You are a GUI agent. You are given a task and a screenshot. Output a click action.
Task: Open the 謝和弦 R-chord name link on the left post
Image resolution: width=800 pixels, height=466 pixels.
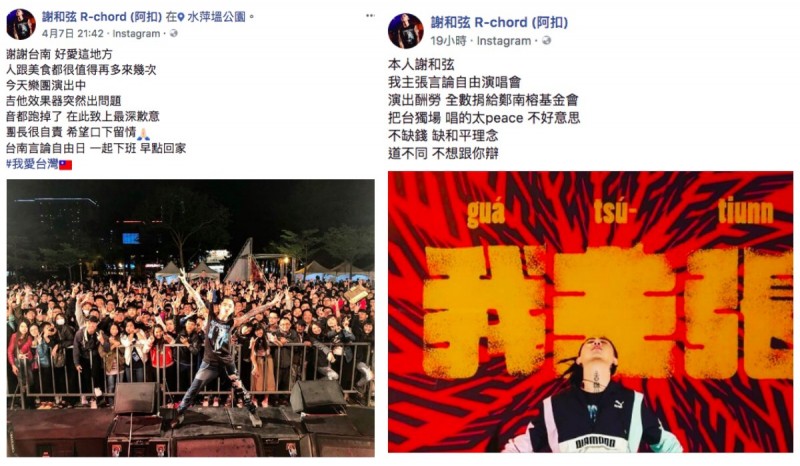pos(102,17)
